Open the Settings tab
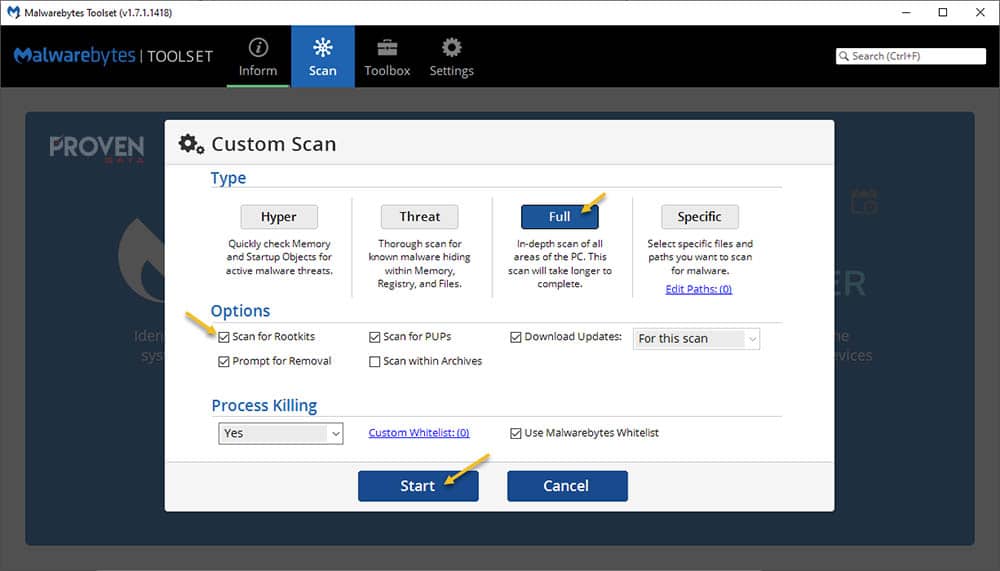 pos(452,57)
